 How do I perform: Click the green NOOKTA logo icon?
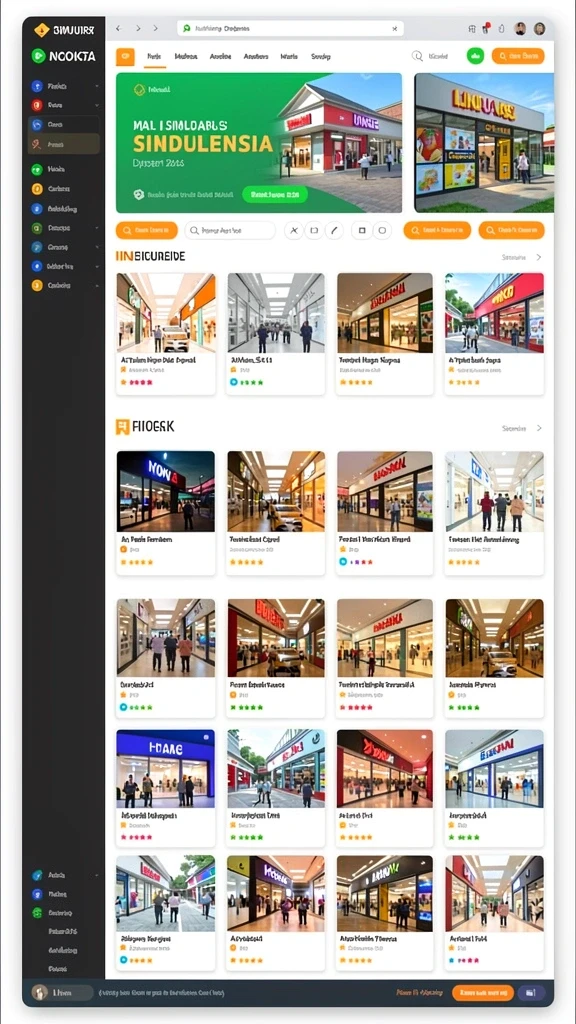[x=38, y=56]
